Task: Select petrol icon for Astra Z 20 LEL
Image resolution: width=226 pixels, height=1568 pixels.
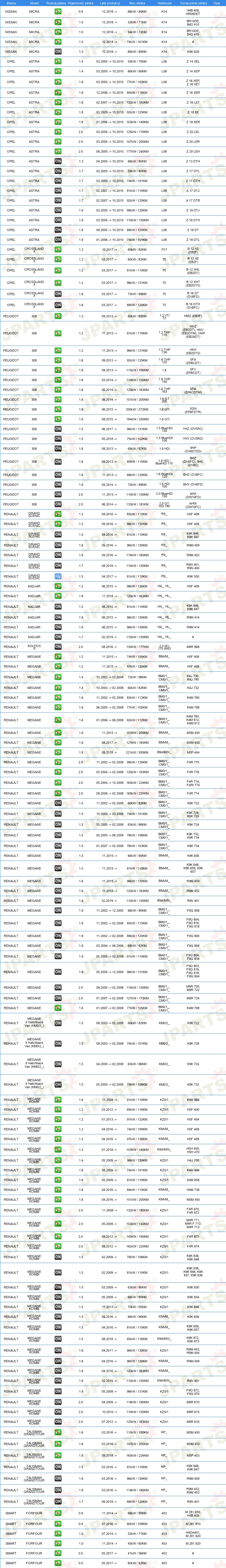Action: 58,132
